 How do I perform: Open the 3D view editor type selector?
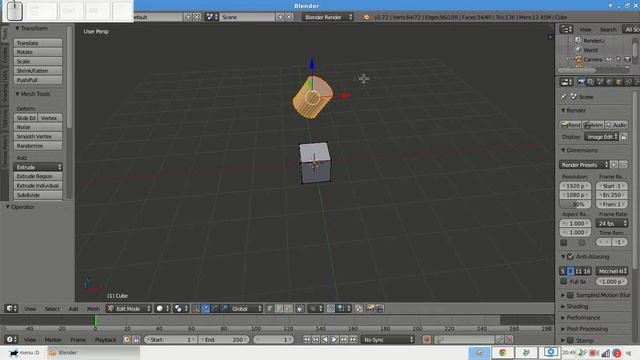(x=11, y=309)
